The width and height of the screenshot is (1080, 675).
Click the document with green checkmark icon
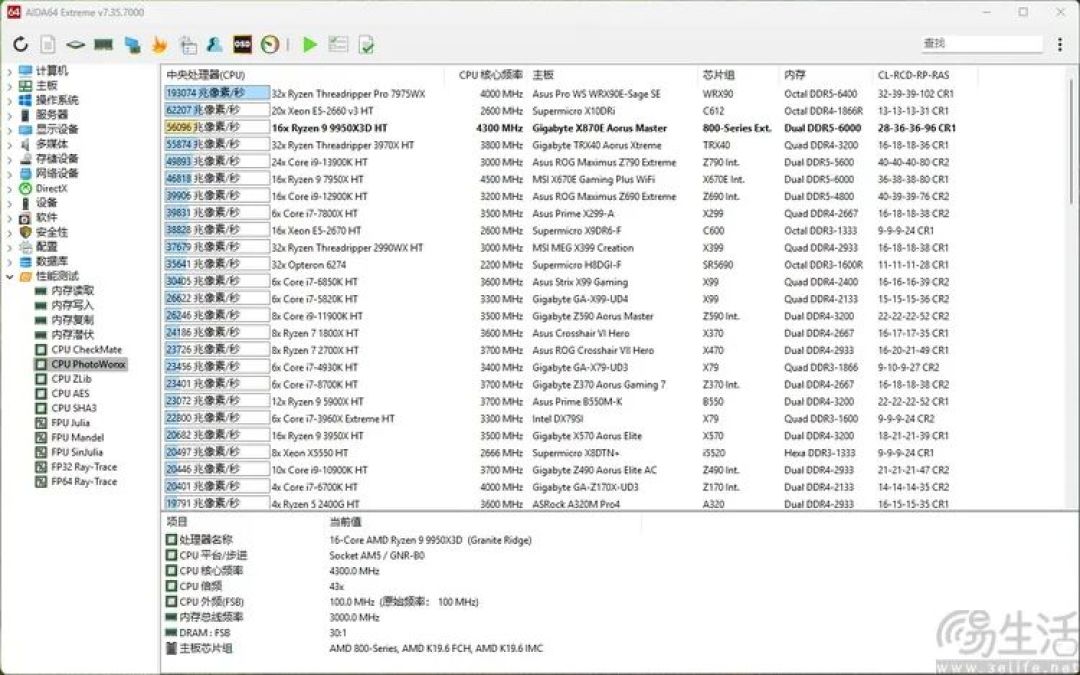pos(366,45)
